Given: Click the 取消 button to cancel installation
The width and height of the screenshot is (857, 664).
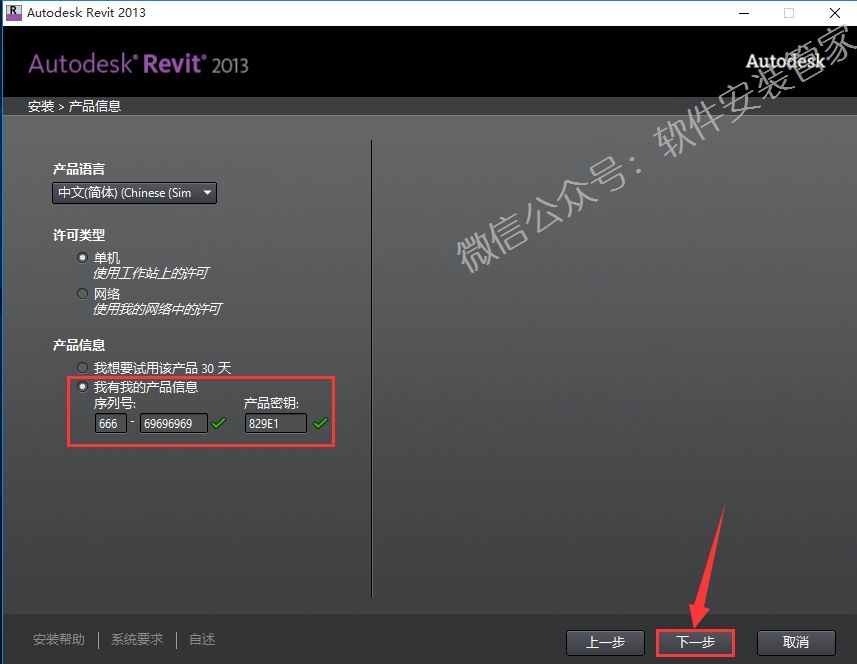Looking at the screenshot, I should (795, 643).
